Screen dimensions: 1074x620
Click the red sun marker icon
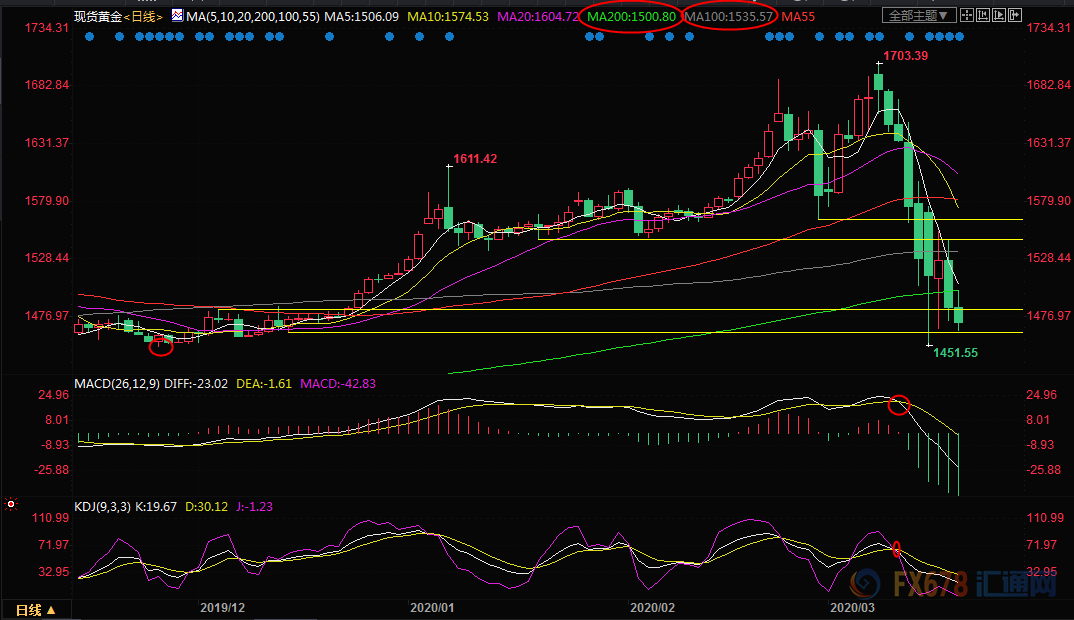click(x=10, y=504)
